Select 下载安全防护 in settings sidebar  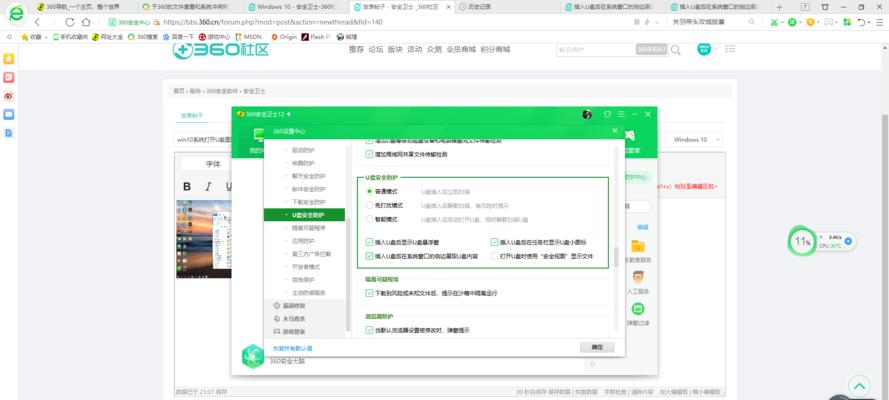tap(308, 202)
